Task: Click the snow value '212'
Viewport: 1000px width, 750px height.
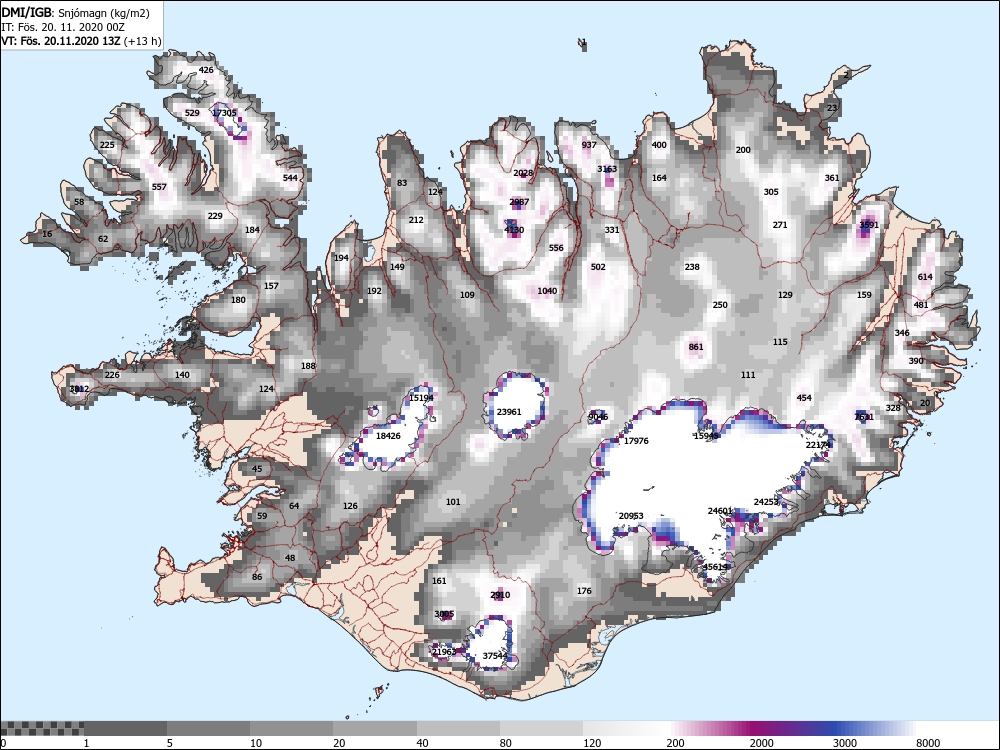Action: [x=416, y=220]
